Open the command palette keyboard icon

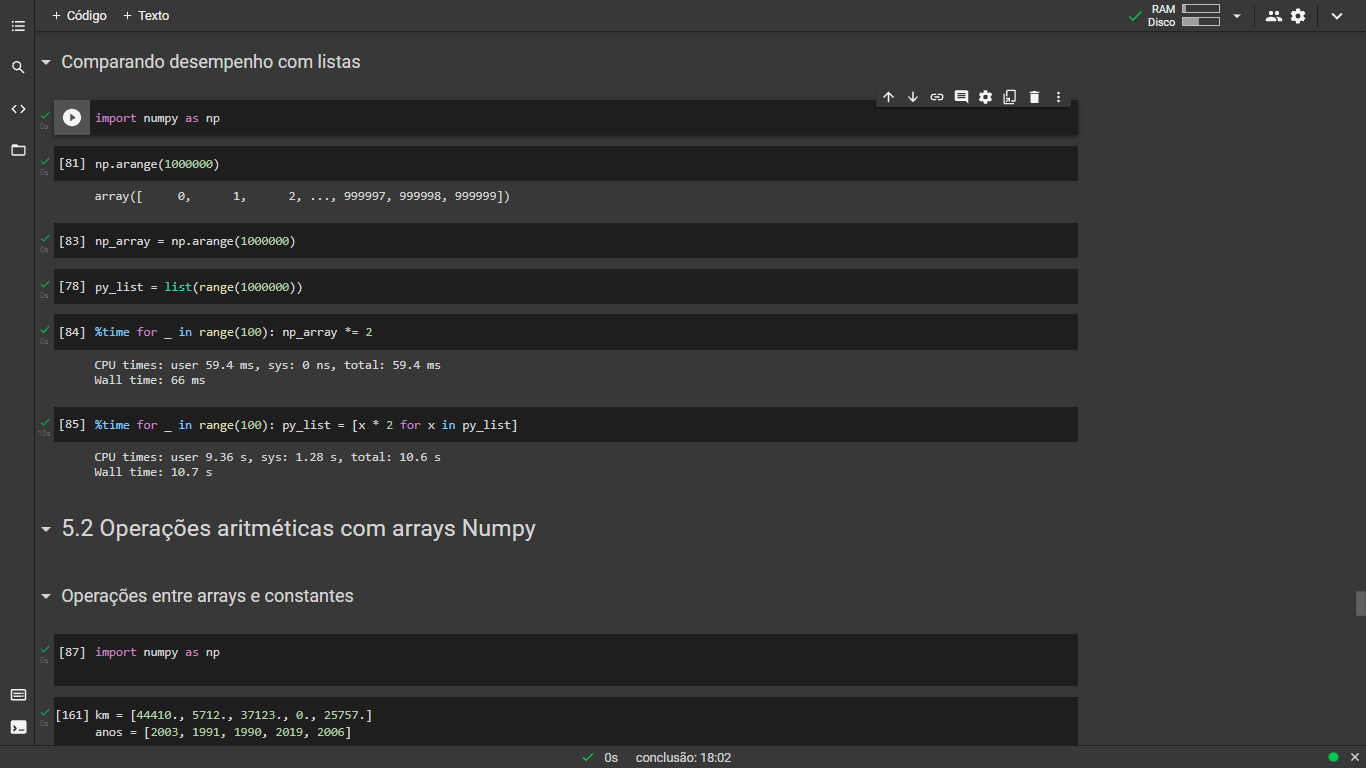[18, 695]
